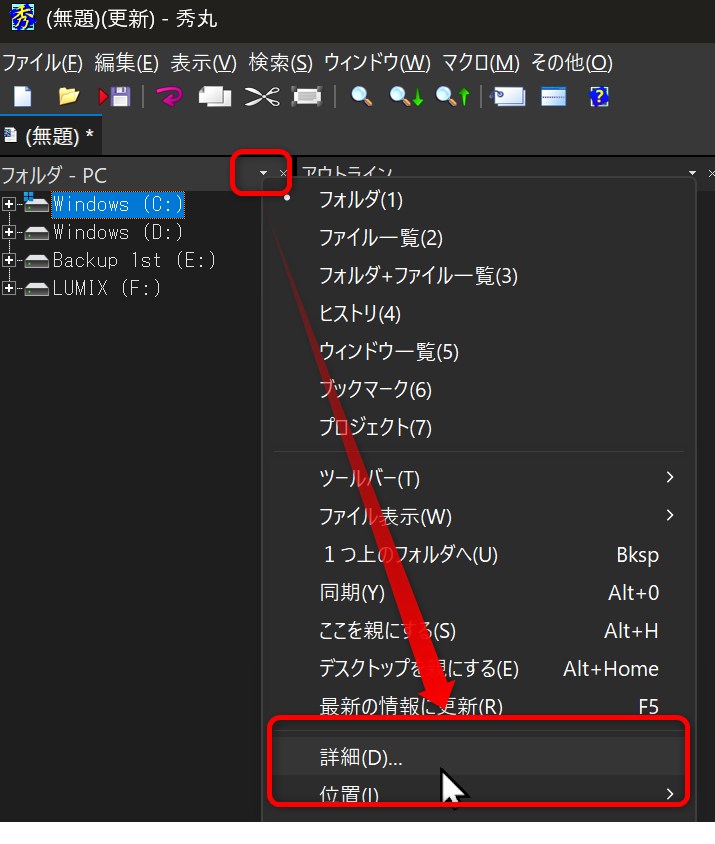
Task: Expand the LUMIX (F:) drive node
Action: (10, 289)
